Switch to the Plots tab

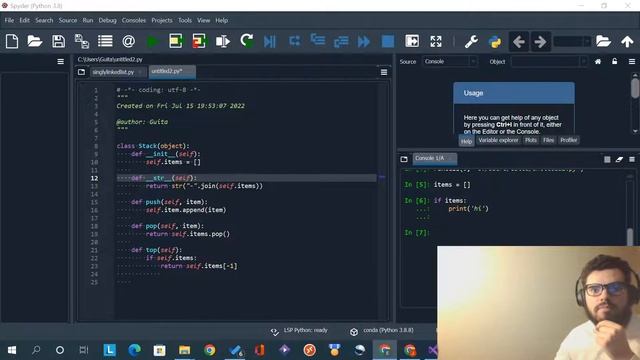click(531, 140)
